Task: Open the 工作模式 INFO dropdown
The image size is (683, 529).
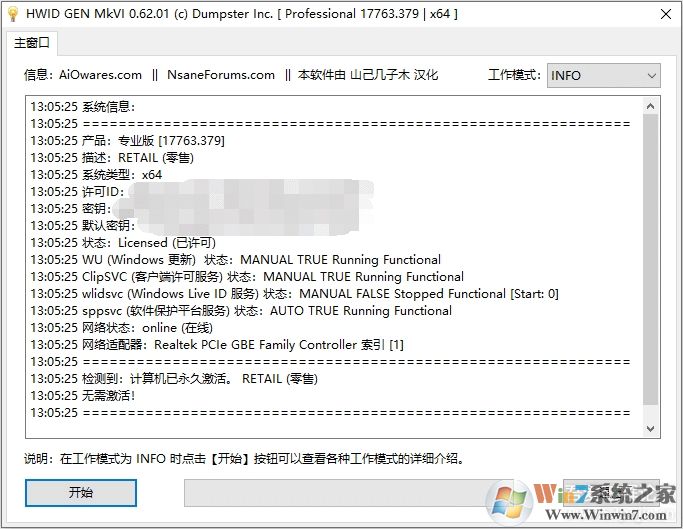Action: coord(603,75)
